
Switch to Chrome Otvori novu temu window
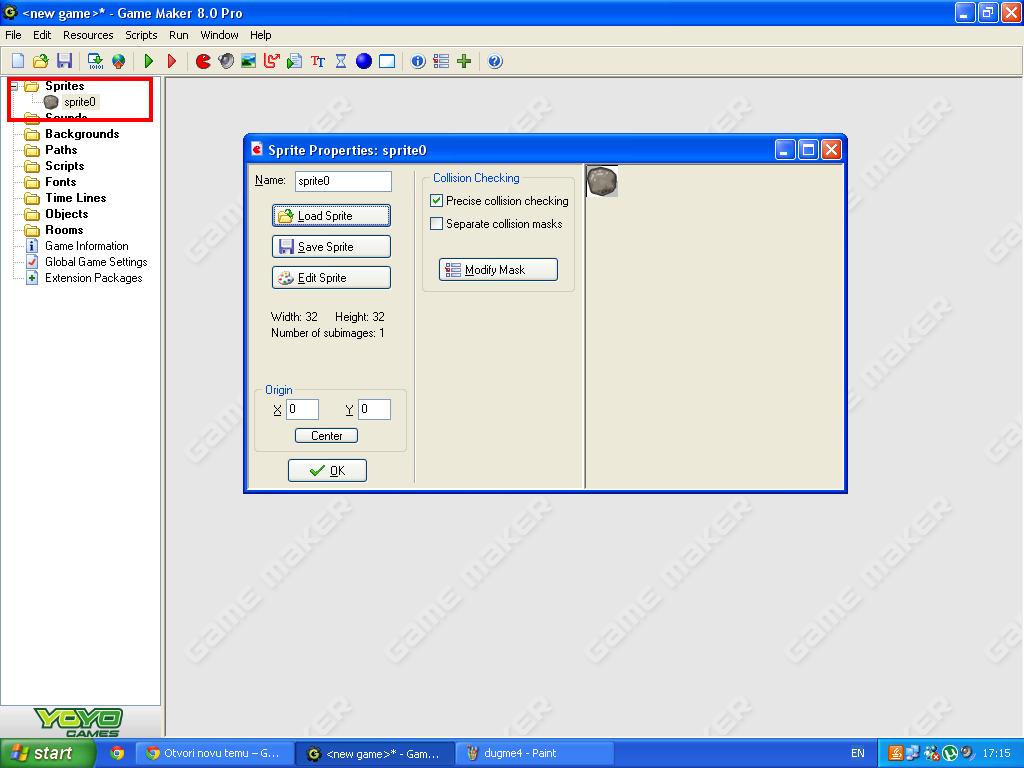click(x=213, y=753)
